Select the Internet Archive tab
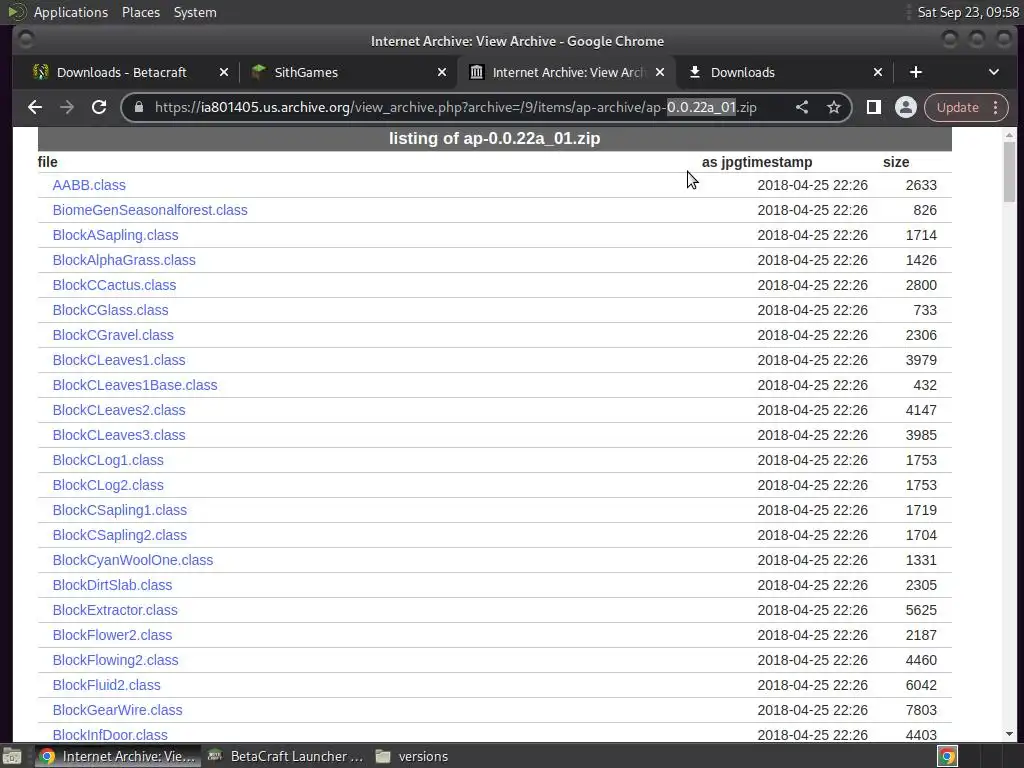The height and width of the screenshot is (768, 1024). [566, 72]
